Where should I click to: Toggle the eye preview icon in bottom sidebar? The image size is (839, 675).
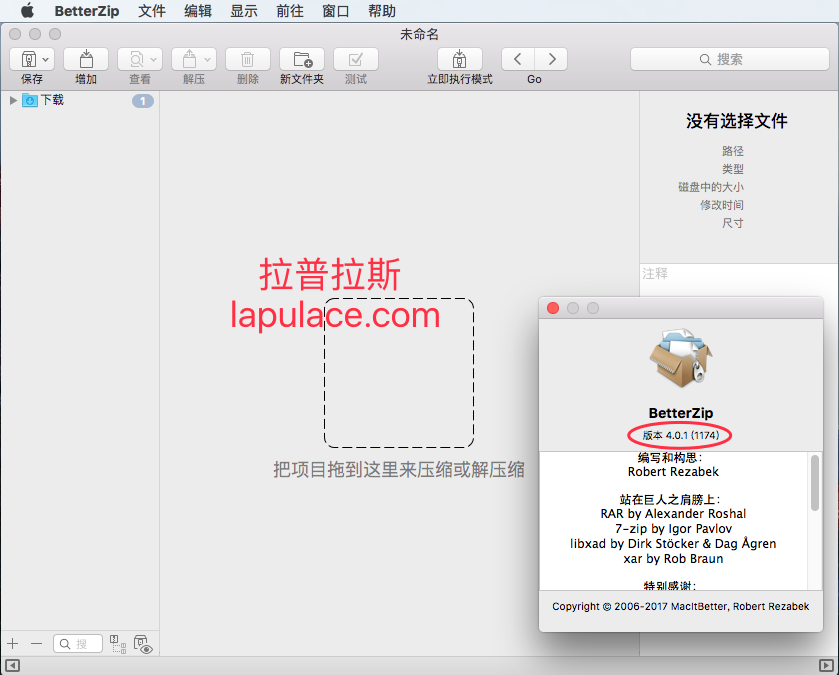143,644
